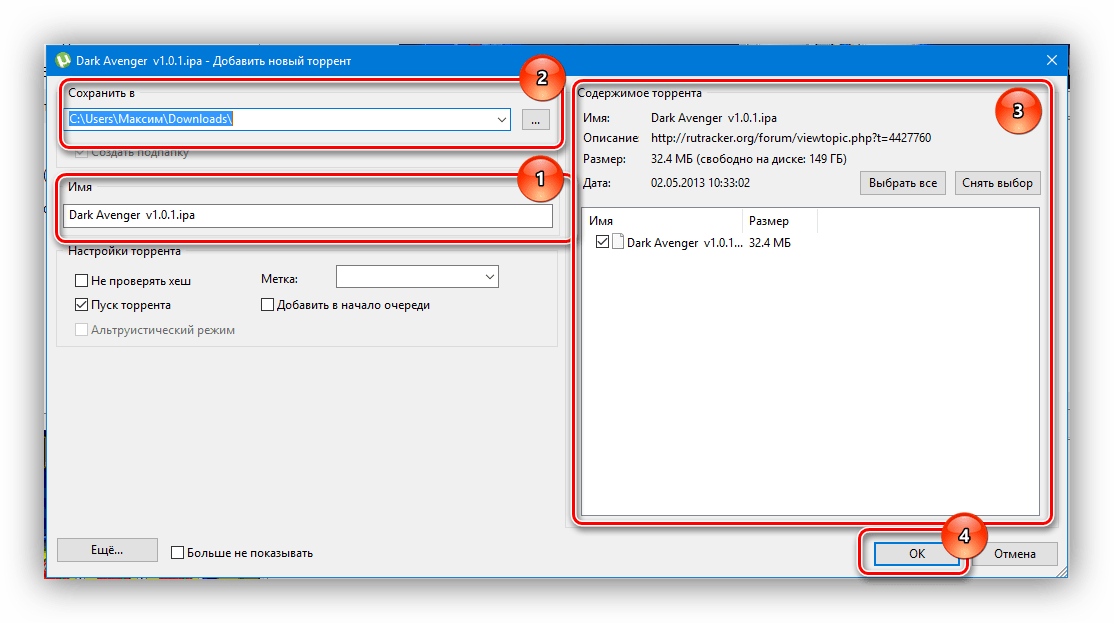
Task: Open additional options with the 'Ещё...' button
Action: tap(107, 550)
